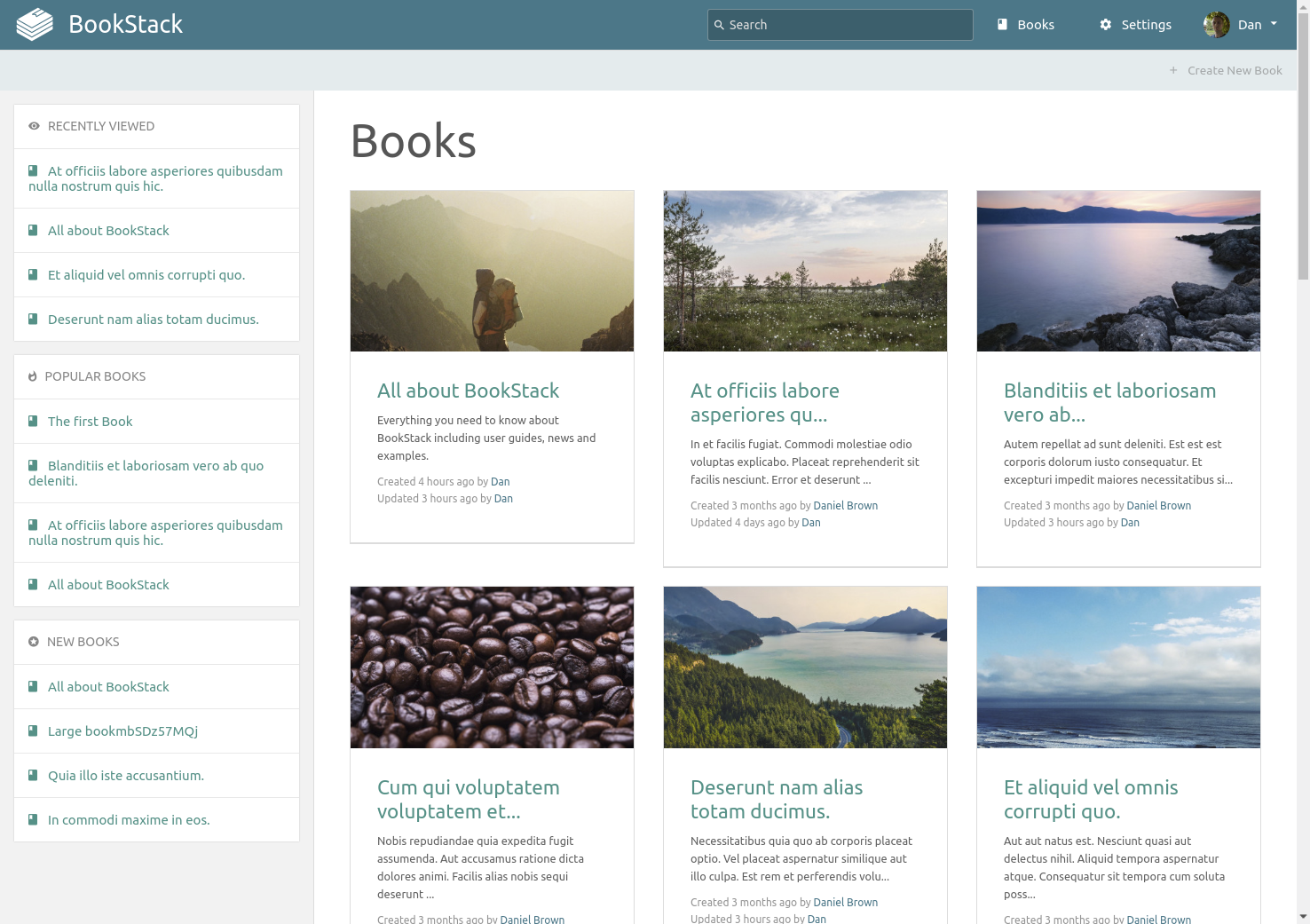Open 'At officiis labore asperiores qu...' card title
Viewport: 1310px width, 924px height.
pyautogui.click(x=764, y=402)
